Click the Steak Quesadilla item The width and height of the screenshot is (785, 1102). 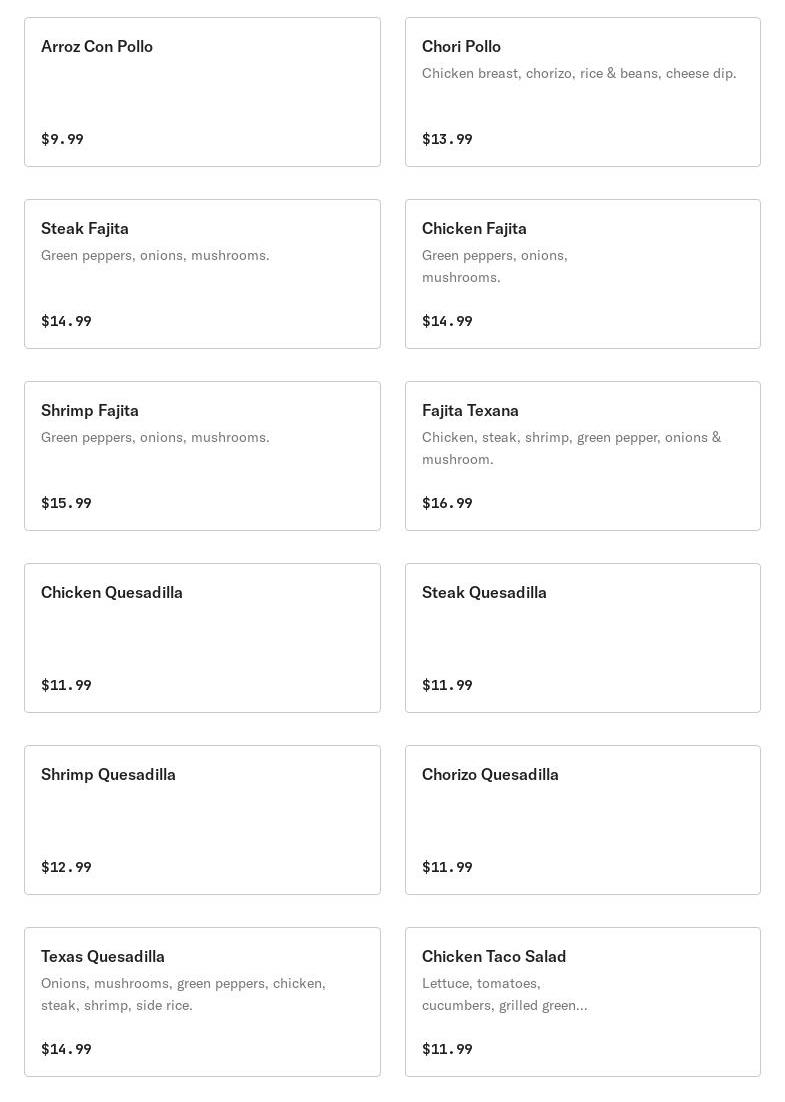click(582, 638)
